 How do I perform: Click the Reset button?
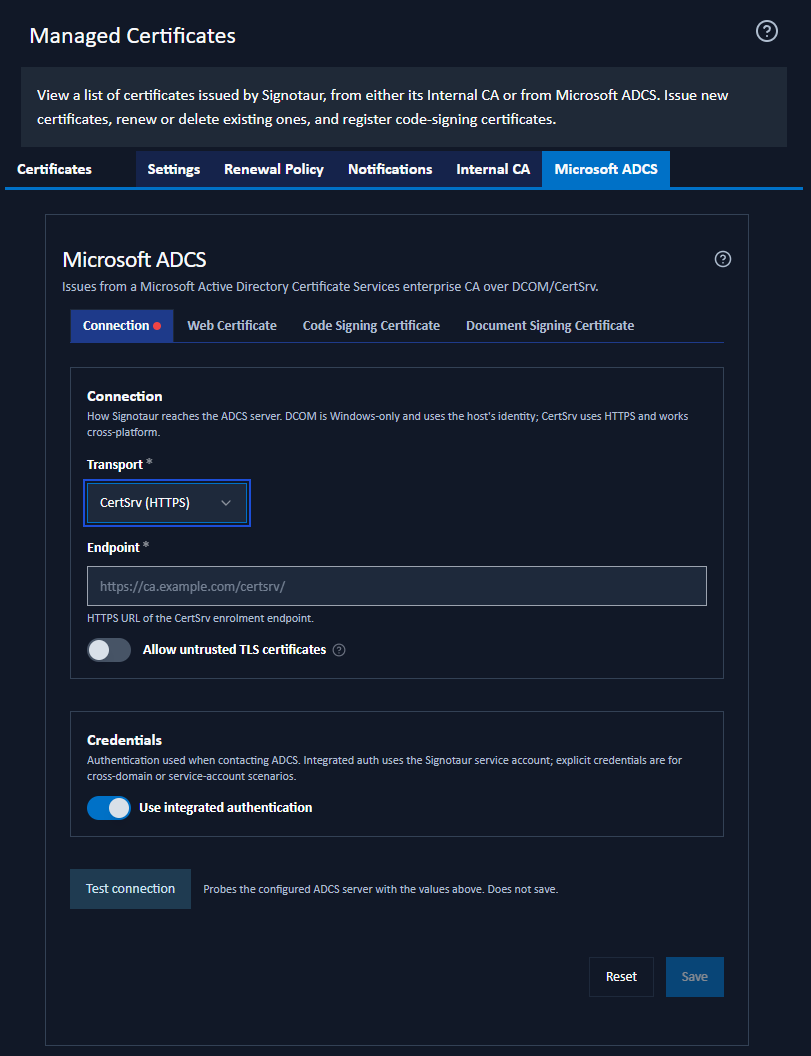[x=621, y=977]
